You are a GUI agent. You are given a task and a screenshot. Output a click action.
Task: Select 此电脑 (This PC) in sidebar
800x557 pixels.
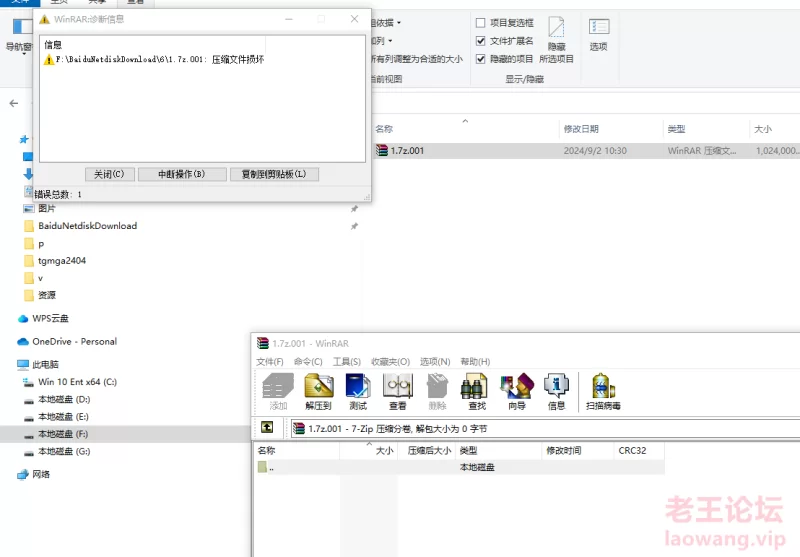pyautogui.click(x=39, y=364)
